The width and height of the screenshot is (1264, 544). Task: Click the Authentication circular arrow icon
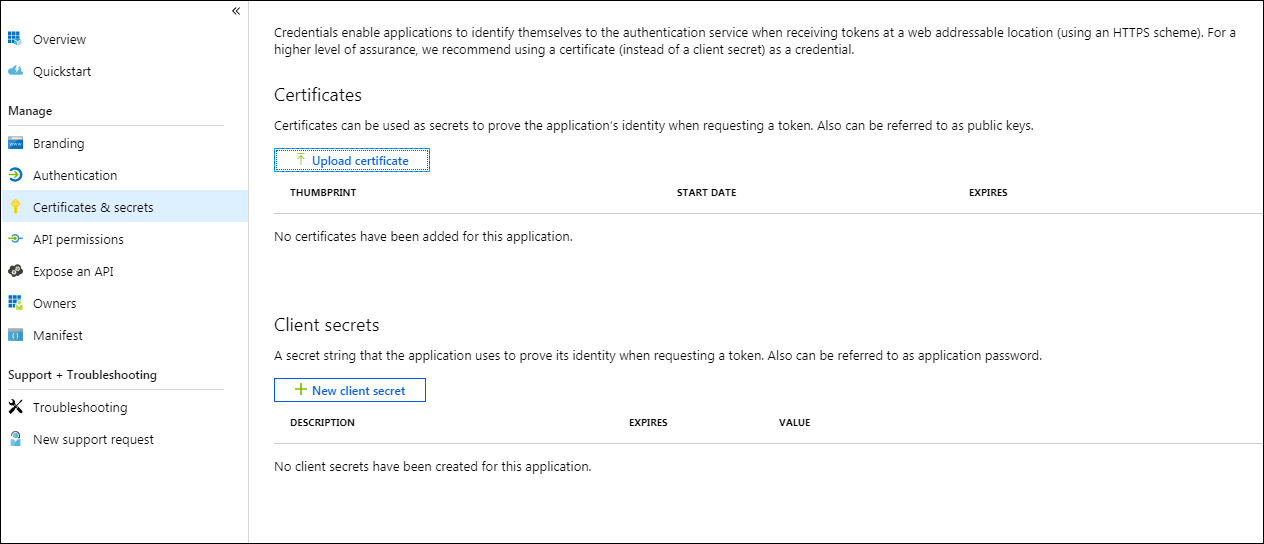pos(15,175)
